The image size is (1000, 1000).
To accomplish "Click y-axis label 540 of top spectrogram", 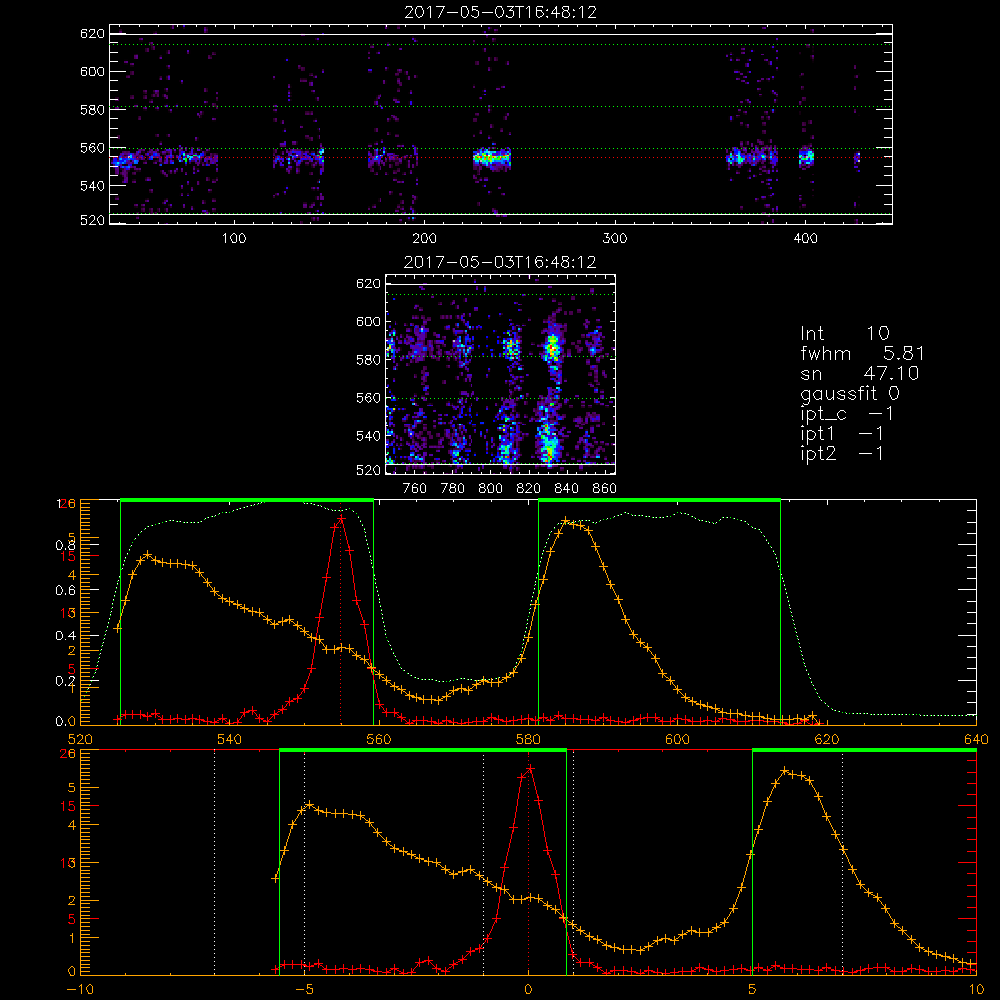I will 92,186.
